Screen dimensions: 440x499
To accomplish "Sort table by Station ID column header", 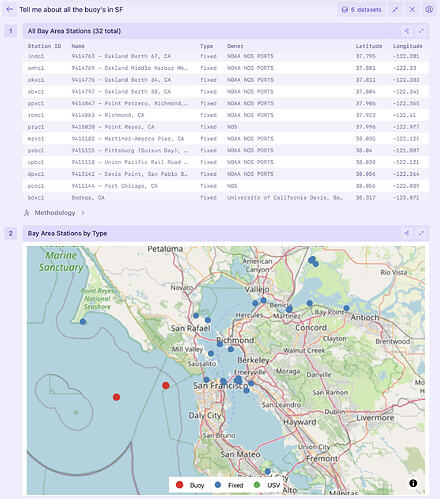I will pyautogui.click(x=44, y=46).
